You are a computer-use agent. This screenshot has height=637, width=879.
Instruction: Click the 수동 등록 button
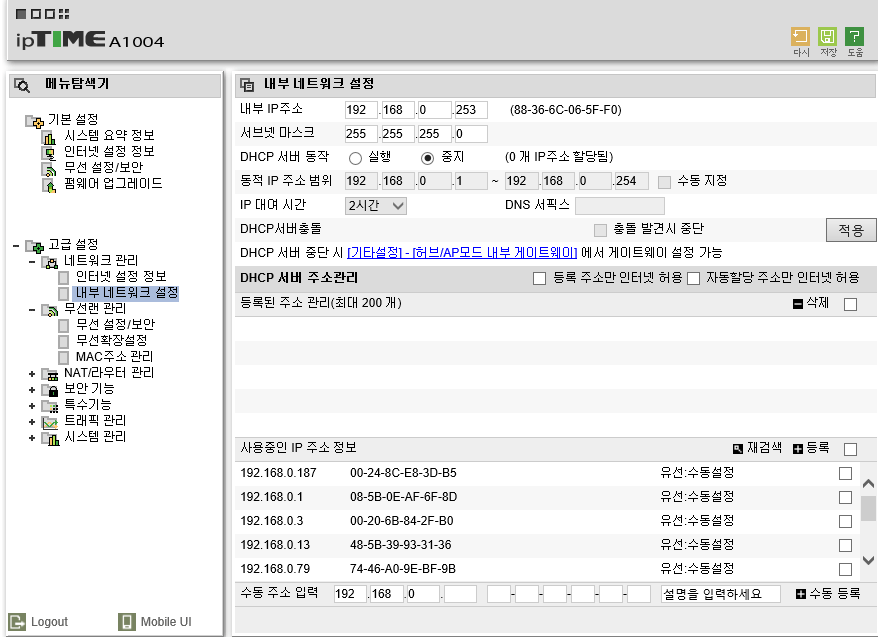[828, 594]
